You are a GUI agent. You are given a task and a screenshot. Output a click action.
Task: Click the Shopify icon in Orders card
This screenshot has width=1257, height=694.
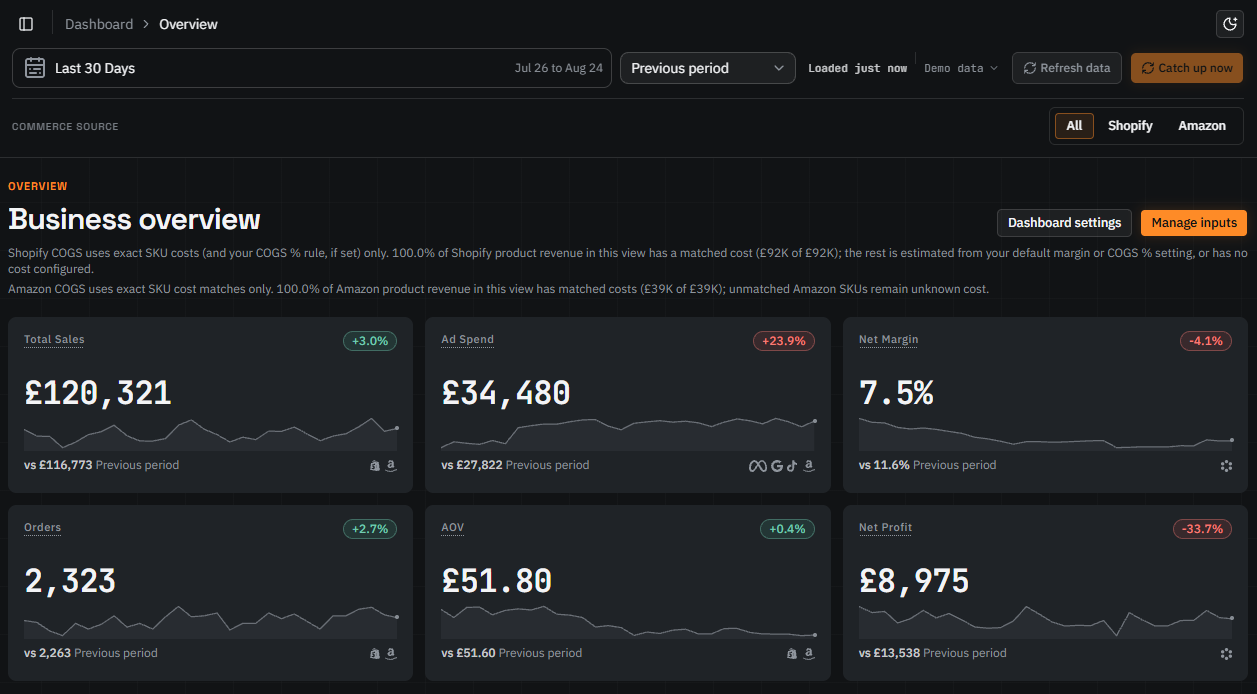[375, 653]
